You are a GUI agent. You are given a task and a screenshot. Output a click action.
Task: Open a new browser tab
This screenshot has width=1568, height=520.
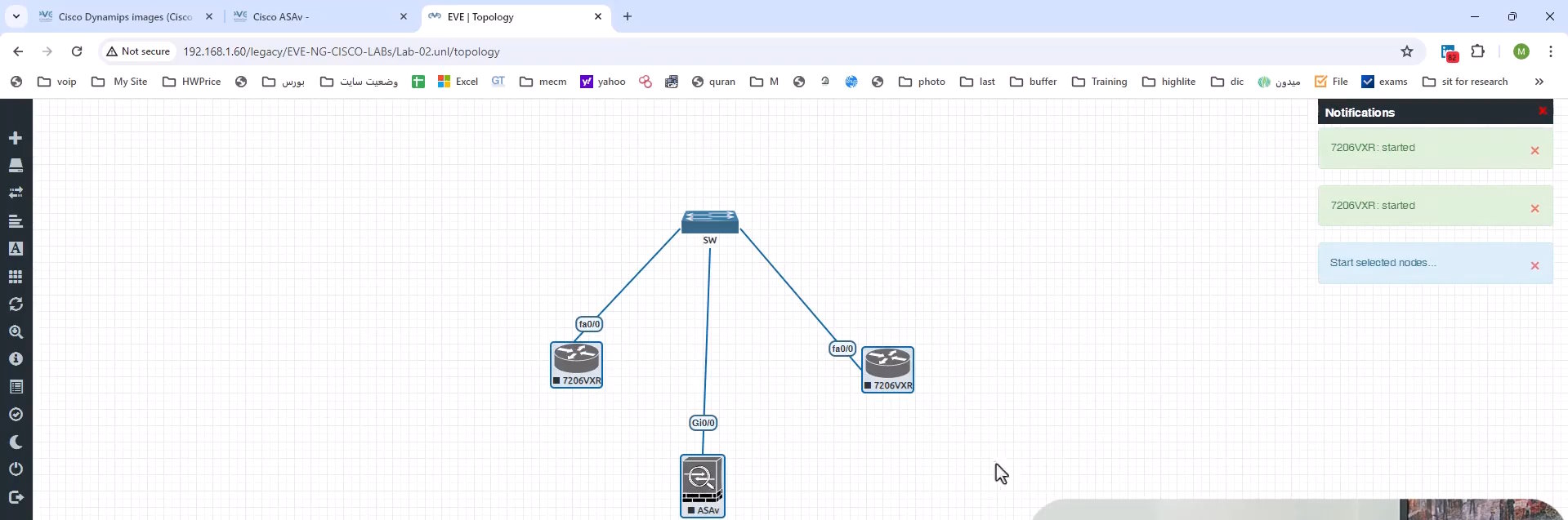(x=628, y=16)
